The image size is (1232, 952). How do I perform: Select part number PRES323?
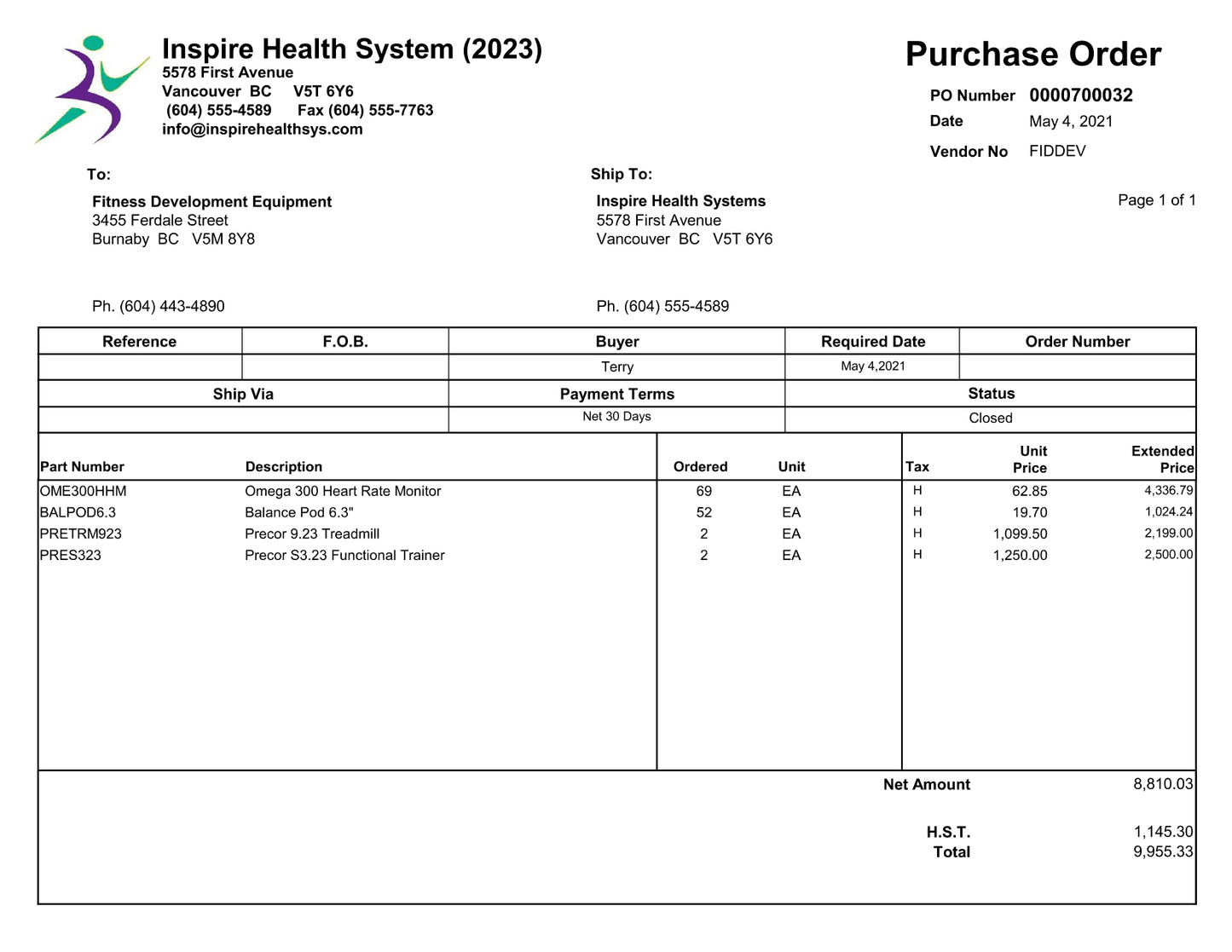click(71, 556)
